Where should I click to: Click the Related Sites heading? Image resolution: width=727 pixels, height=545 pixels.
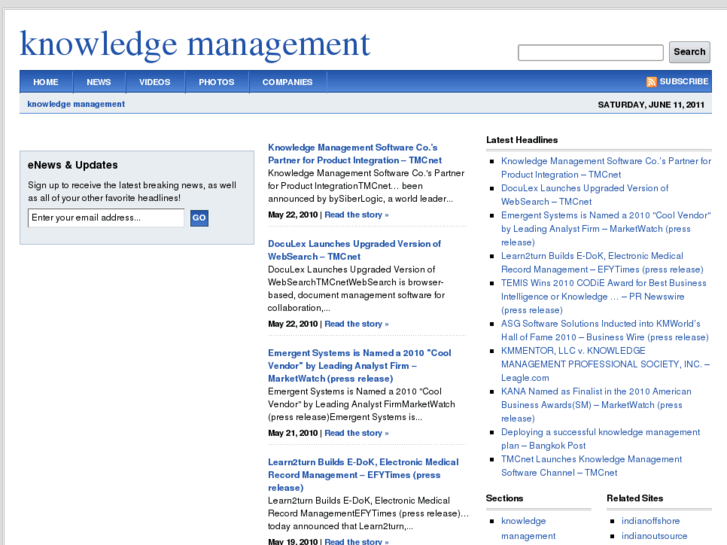click(x=635, y=498)
